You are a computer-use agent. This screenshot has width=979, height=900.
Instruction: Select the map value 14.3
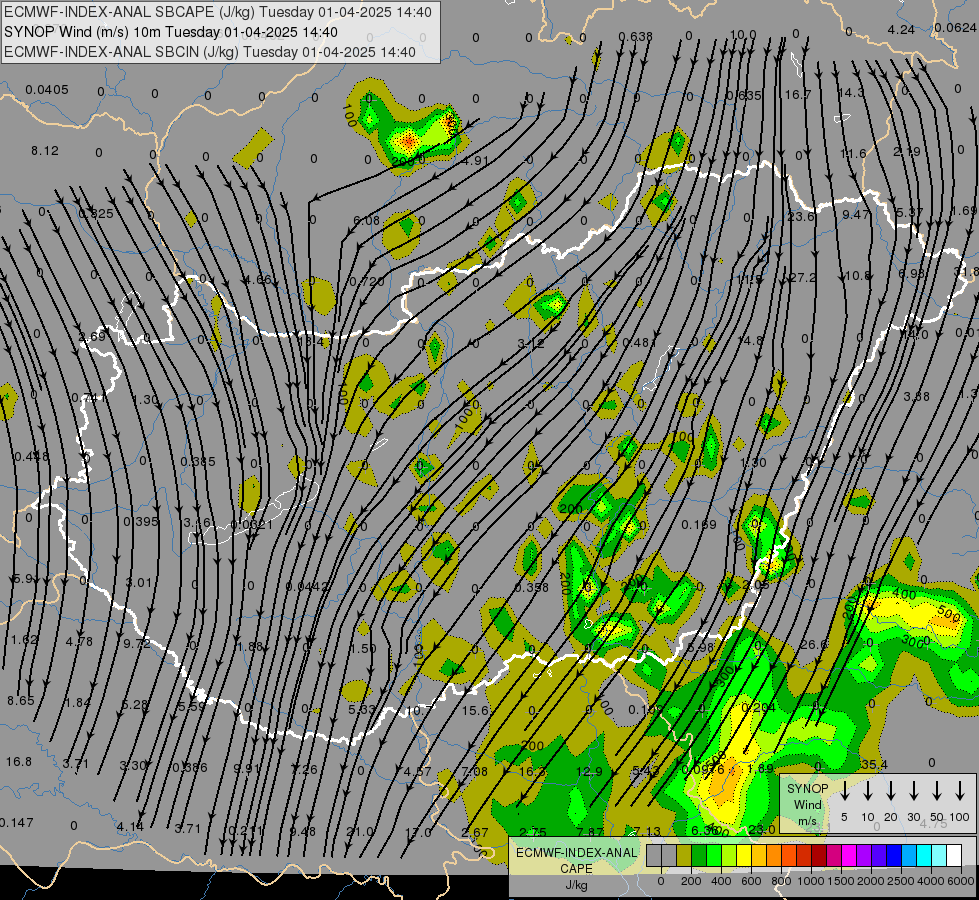(850, 92)
